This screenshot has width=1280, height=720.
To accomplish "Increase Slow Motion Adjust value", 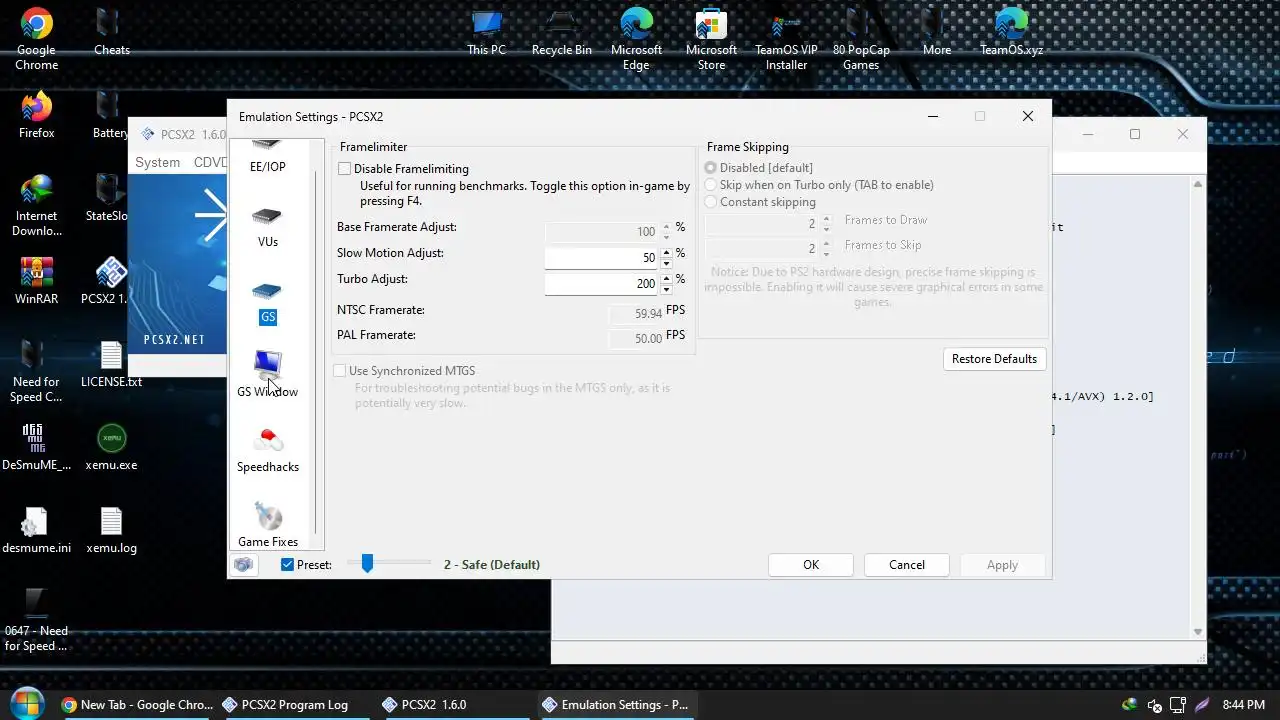I will click(x=667, y=252).
